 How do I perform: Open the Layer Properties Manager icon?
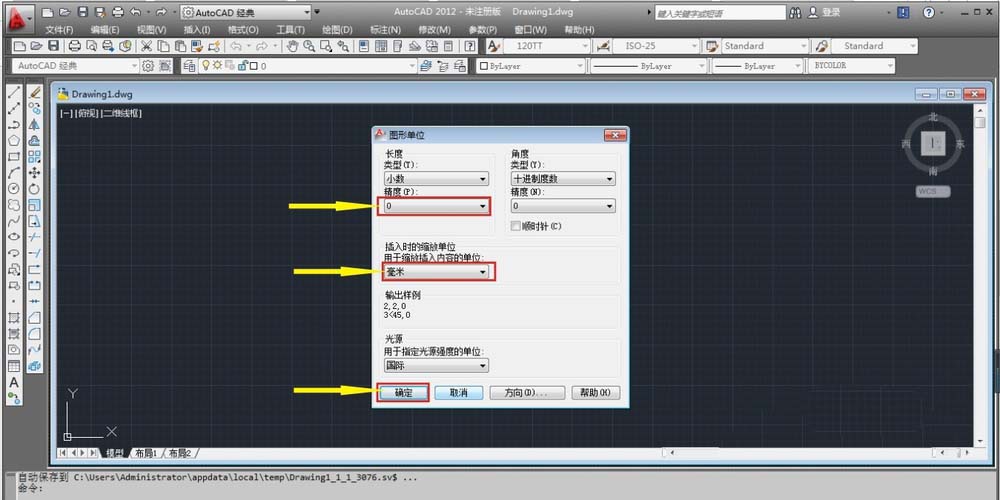189,66
